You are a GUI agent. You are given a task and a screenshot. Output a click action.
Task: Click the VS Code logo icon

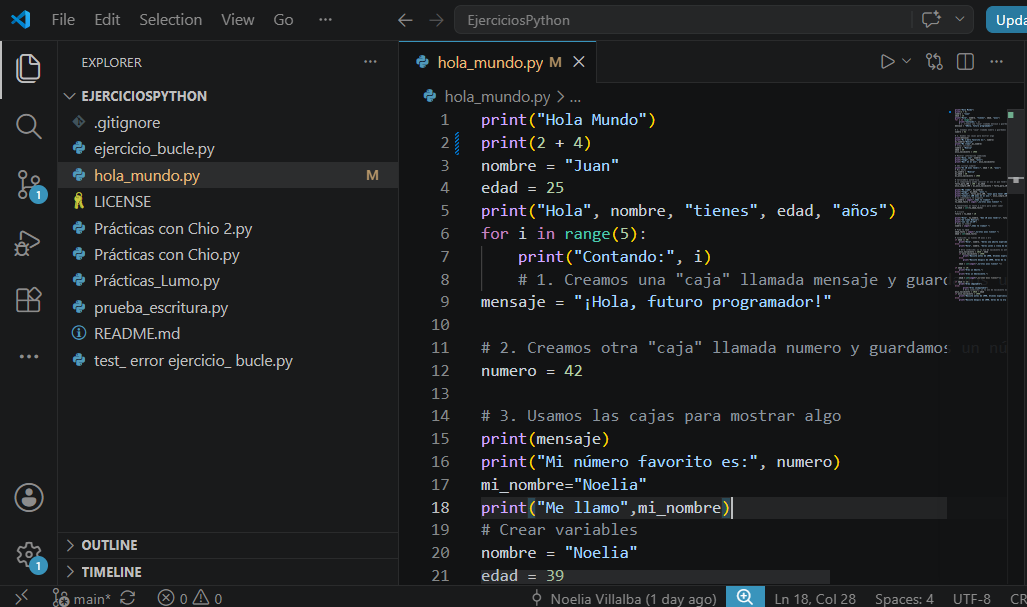click(21, 20)
